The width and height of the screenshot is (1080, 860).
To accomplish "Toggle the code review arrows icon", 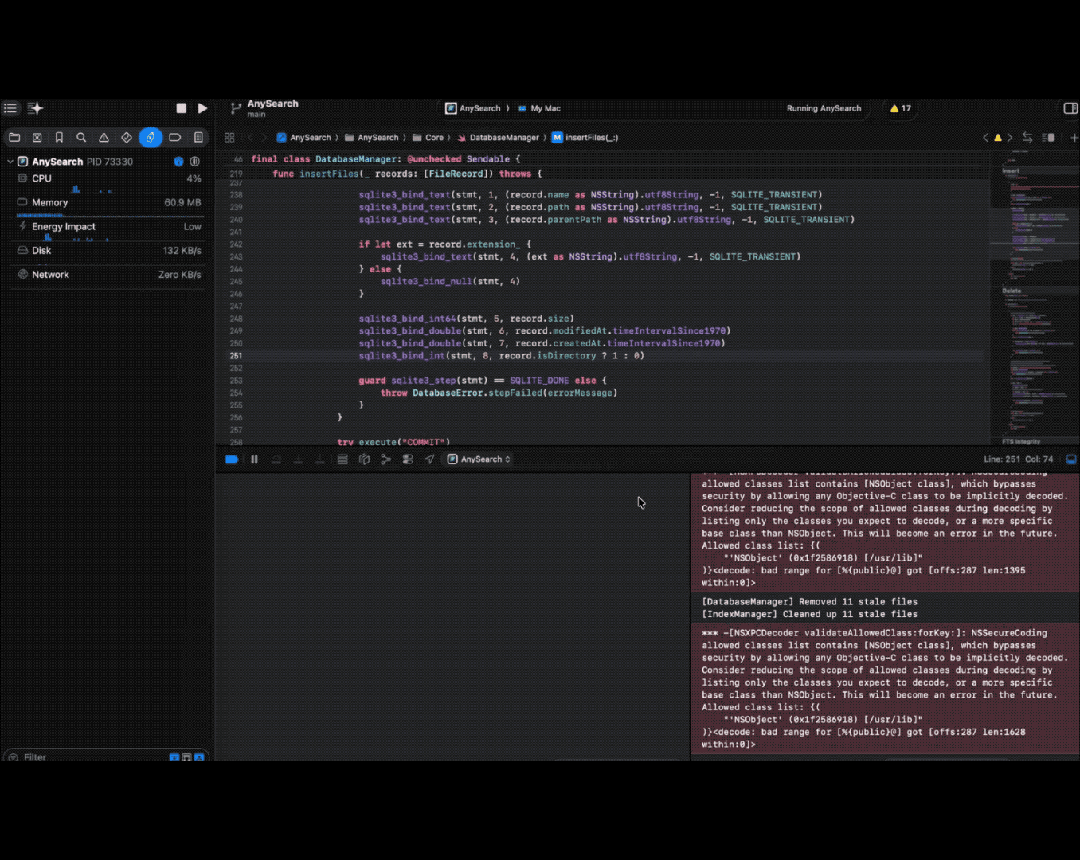I will click(1027, 138).
